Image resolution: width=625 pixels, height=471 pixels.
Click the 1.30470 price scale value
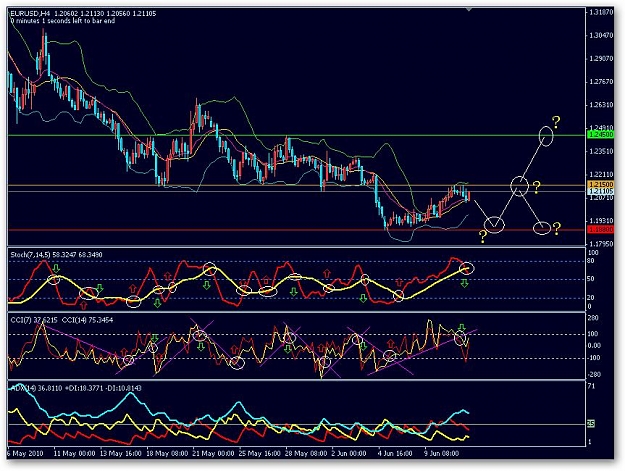click(601, 35)
